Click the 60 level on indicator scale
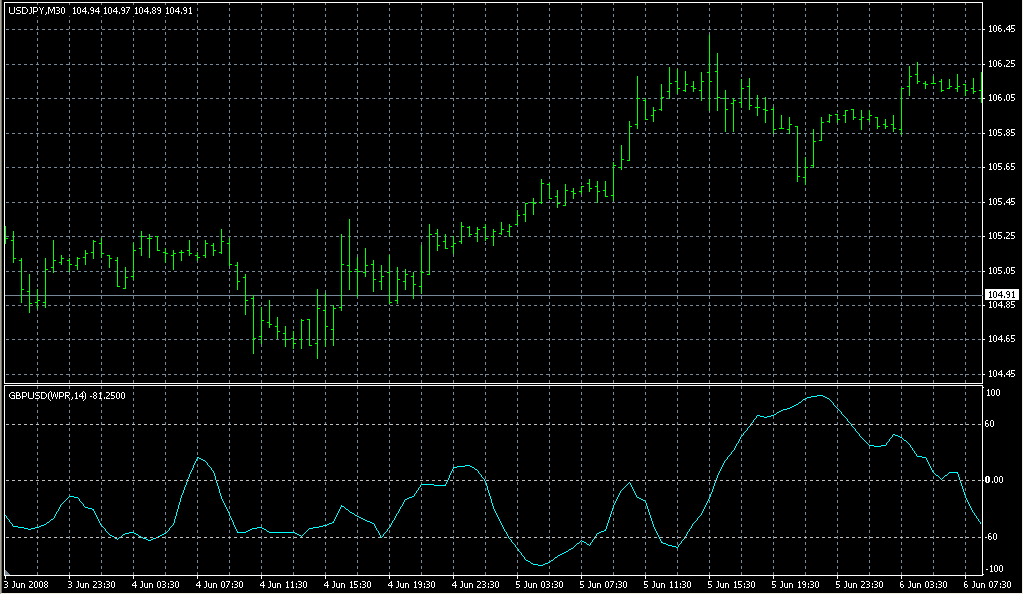Screen dimensions: 1024x594 point(990,424)
